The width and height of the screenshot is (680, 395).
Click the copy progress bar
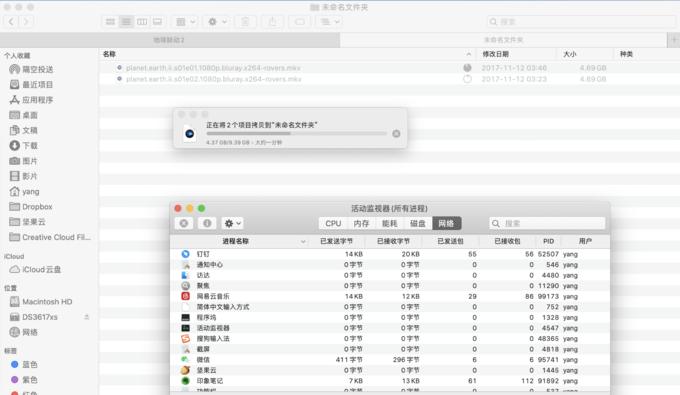(x=296, y=134)
